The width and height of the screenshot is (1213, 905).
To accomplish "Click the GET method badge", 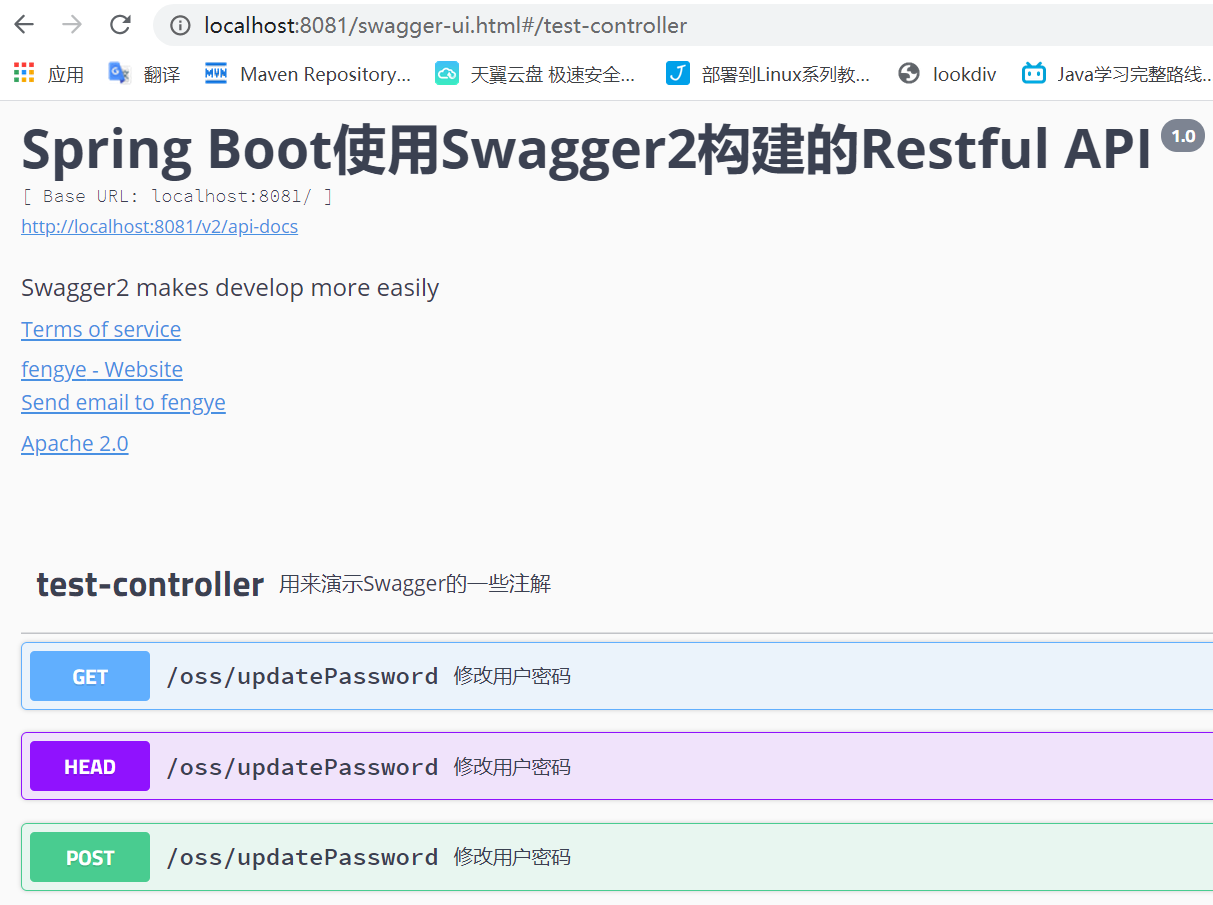I will click(90, 676).
